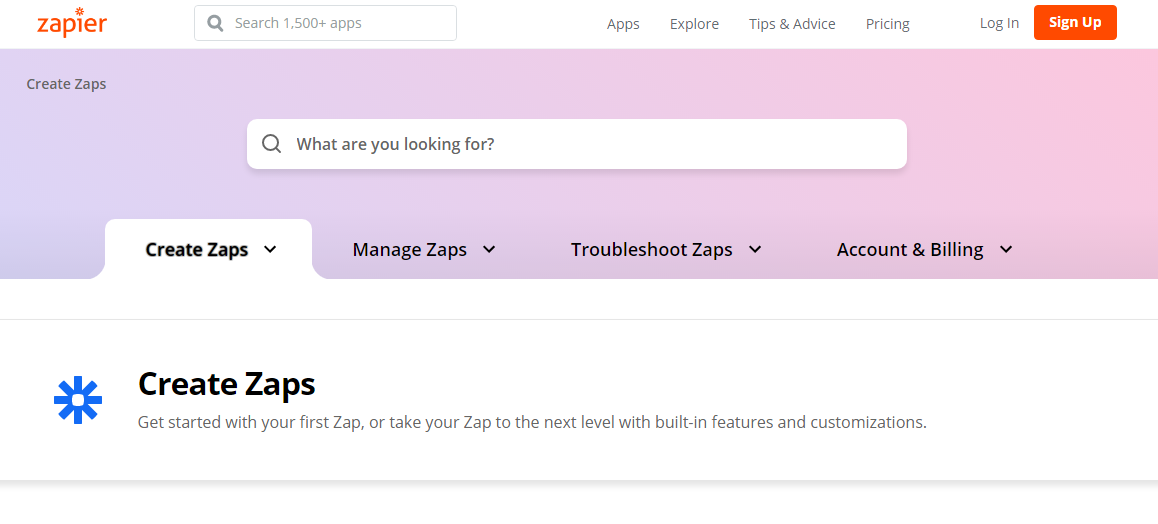The width and height of the screenshot is (1158, 524).
Task: Click the blue Zapier asterisk icon
Action: click(78, 400)
